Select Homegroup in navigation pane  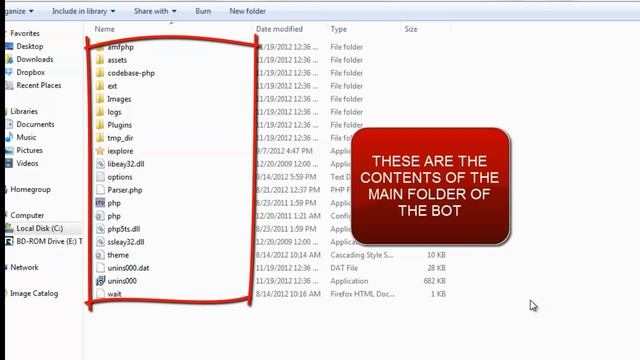[30, 189]
